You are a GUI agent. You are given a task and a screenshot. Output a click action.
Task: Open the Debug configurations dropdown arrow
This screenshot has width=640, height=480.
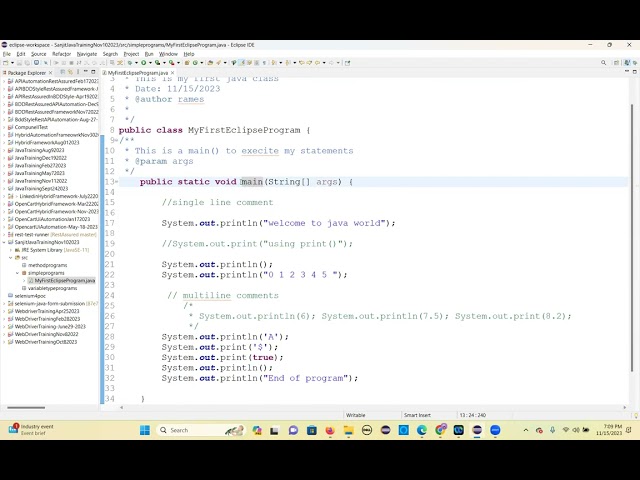point(136,63)
